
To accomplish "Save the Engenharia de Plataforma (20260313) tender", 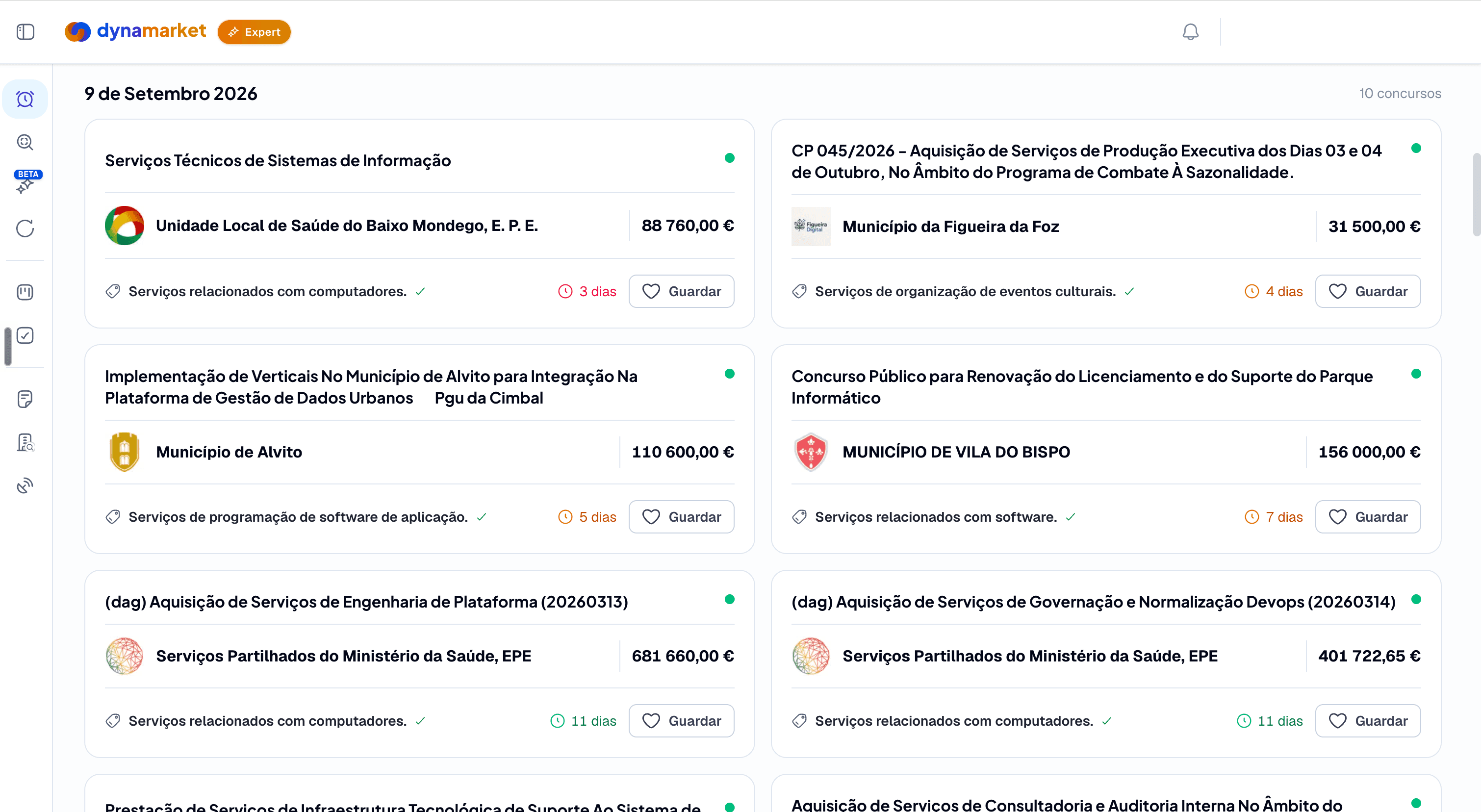I will click(x=681, y=721).
